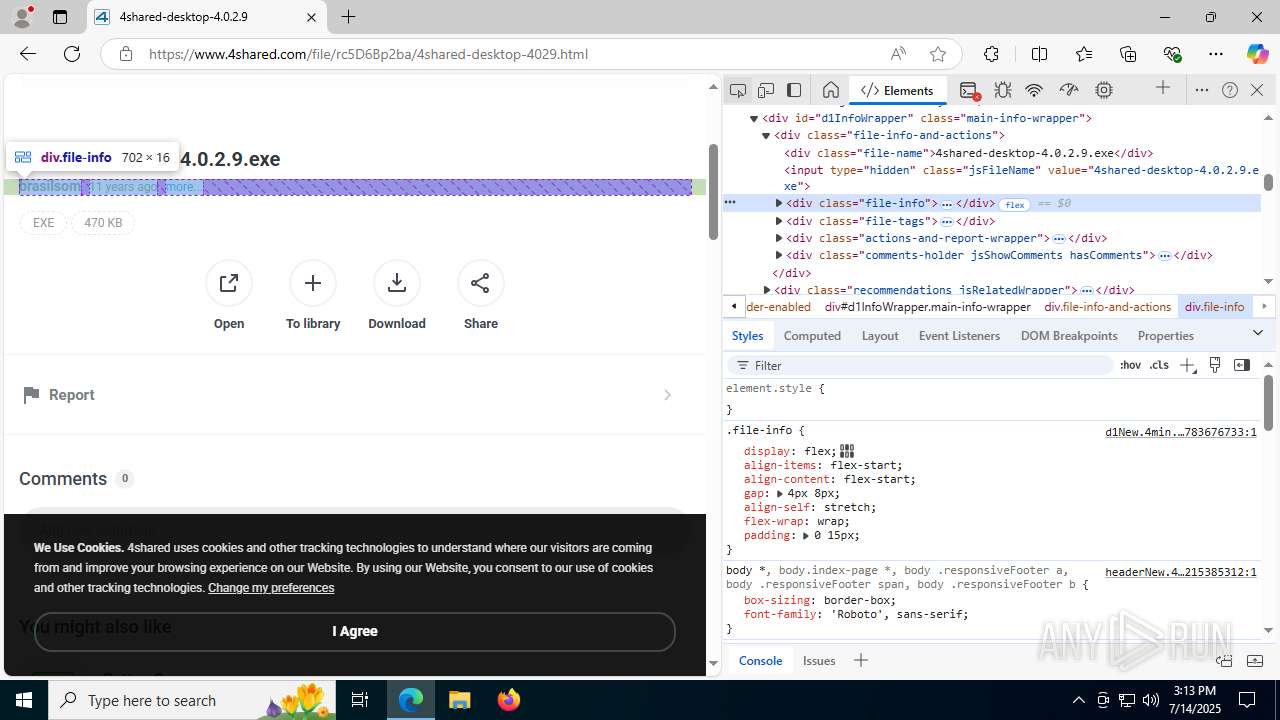Switch to the Layout tab
This screenshot has width=1280, height=720.
coord(880,336)
